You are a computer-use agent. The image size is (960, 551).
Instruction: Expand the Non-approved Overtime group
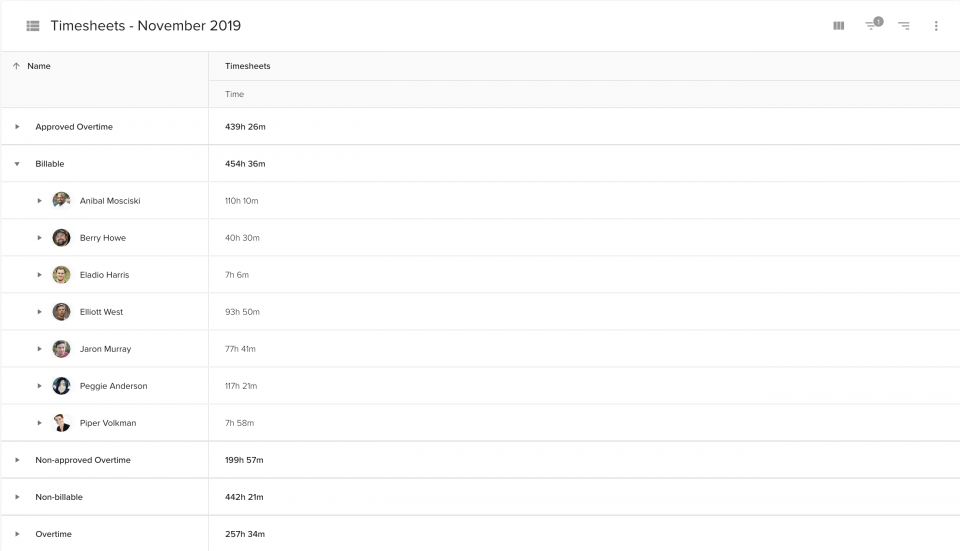[17, 460]
